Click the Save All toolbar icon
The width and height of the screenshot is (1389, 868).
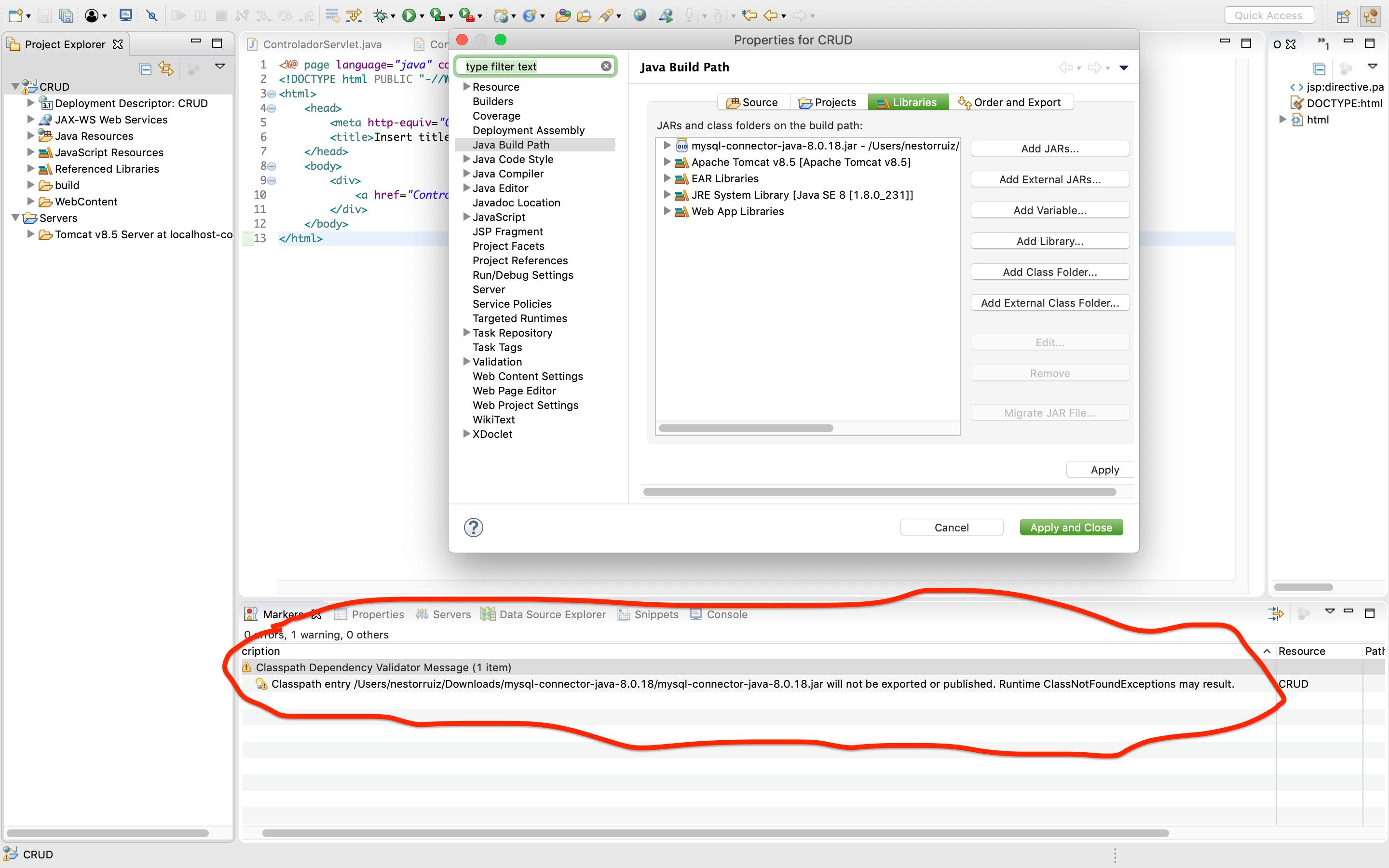point(67,15)
